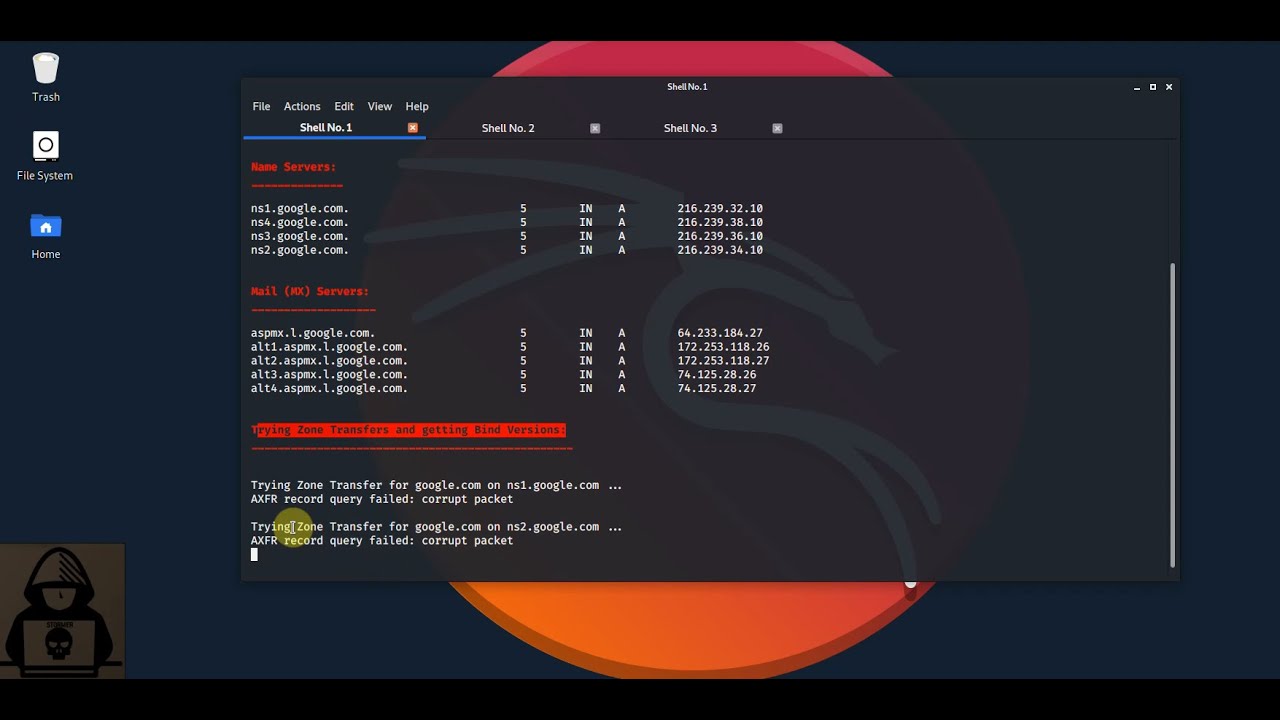Click last 'AXFR record query failed' line
The image size is (1280, 720).
click(382, 541)
